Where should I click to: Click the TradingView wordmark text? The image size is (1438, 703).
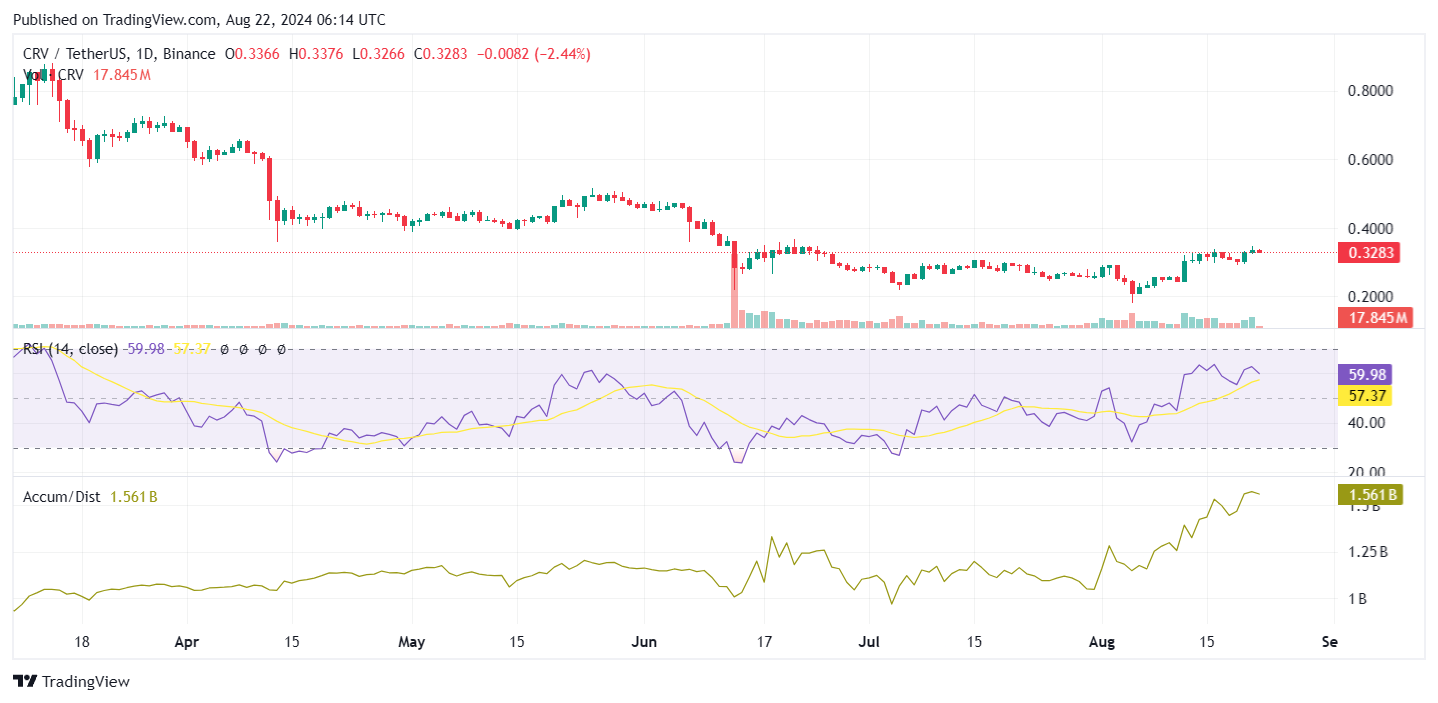85,682
